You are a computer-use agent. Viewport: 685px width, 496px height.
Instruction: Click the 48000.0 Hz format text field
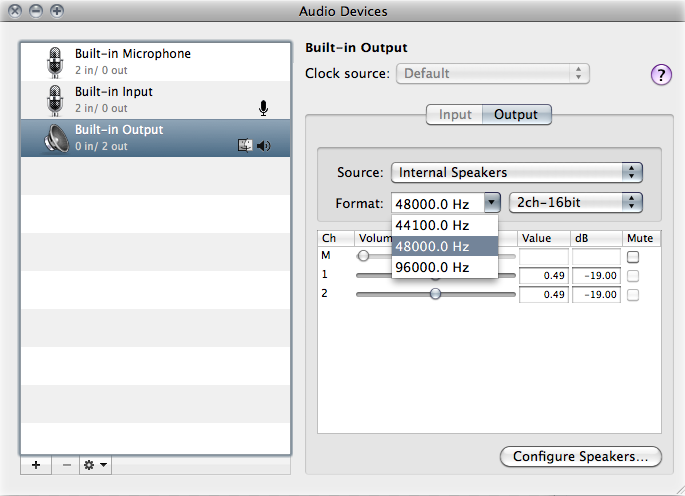click(x=438, y=204)
